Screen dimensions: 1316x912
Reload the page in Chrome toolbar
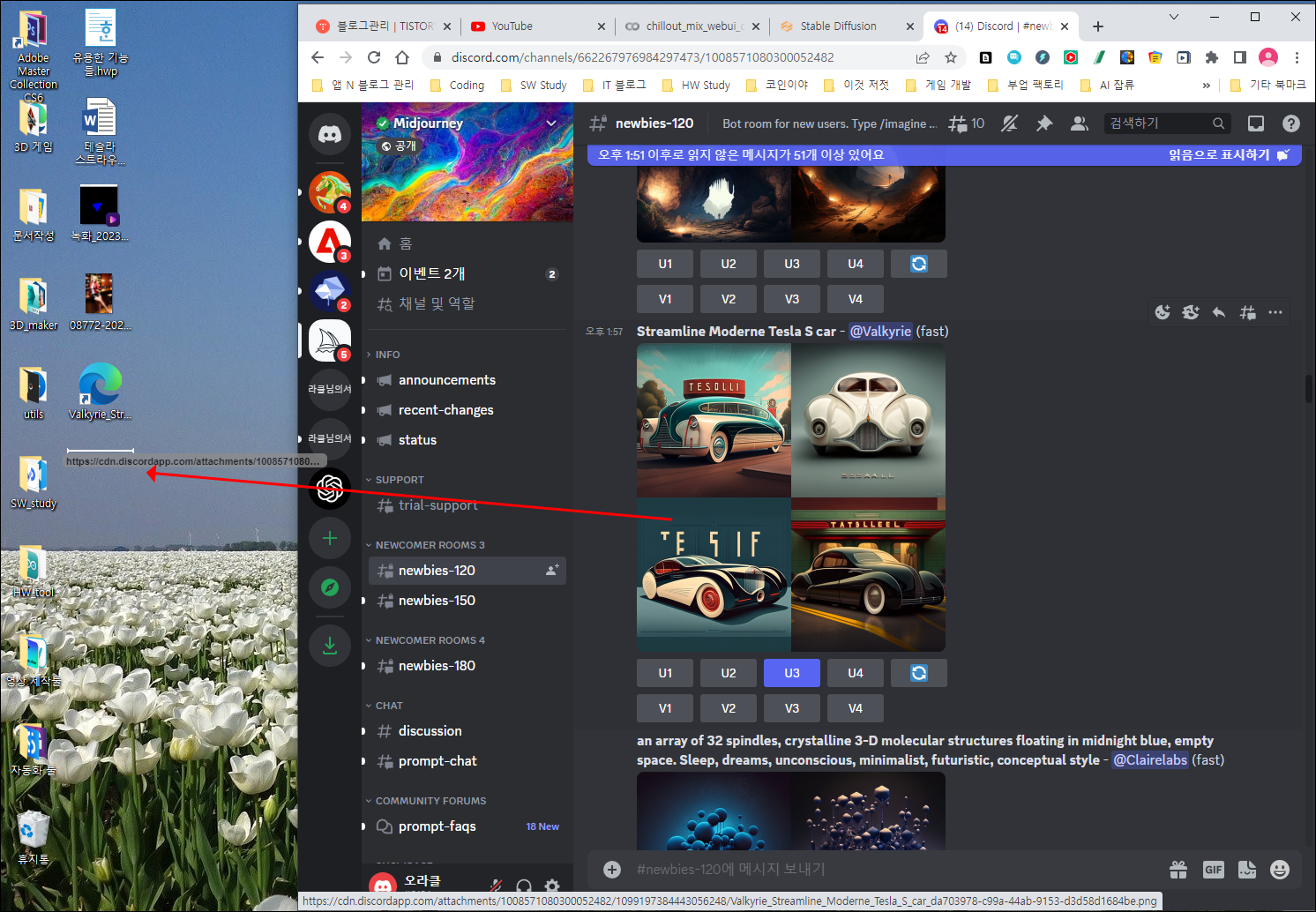coord(374,57)
